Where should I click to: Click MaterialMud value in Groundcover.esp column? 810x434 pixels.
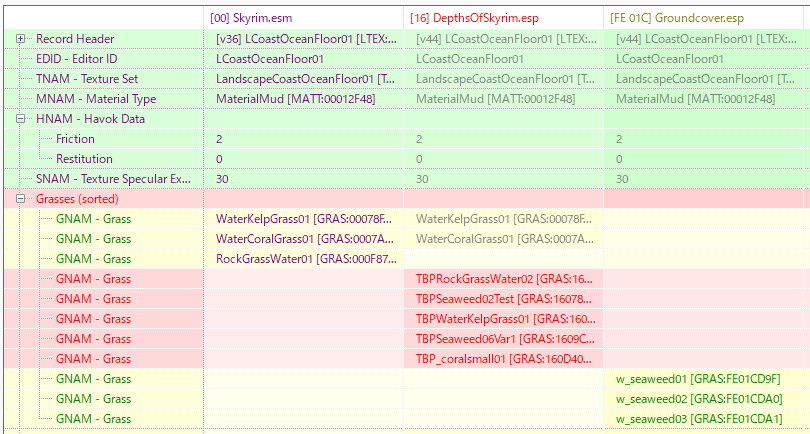pyautogui.click(x=695, y=99)
